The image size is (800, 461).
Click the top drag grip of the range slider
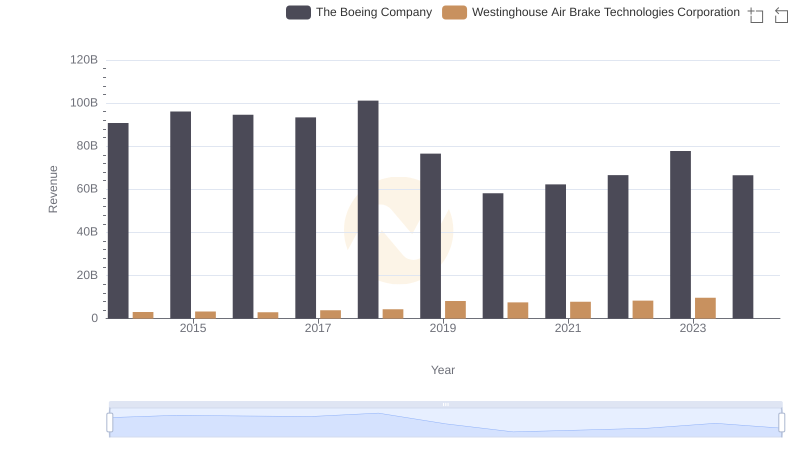click(445, 404)
